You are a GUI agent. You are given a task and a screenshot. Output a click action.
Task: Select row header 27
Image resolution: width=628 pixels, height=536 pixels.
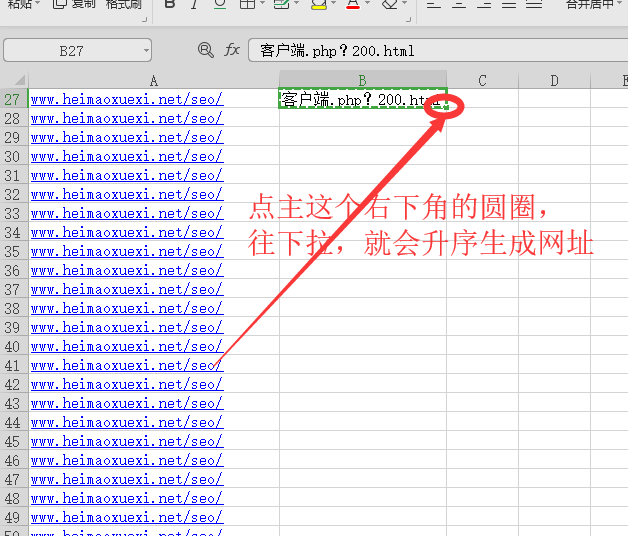[x=12, y=99]
